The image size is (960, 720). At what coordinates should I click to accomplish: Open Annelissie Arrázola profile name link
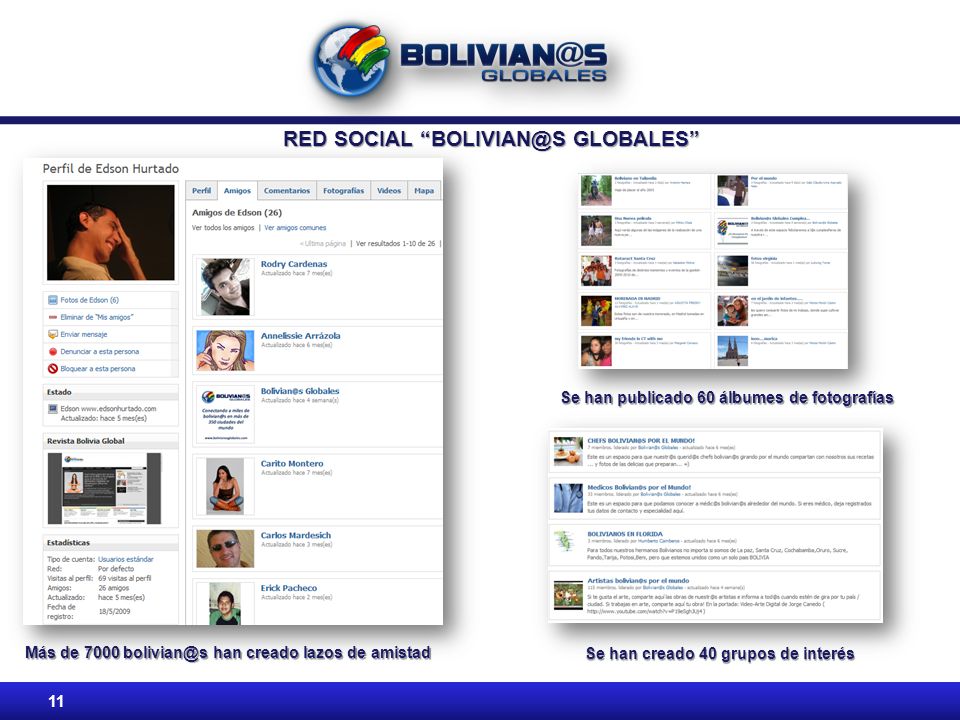coord(301,336)
